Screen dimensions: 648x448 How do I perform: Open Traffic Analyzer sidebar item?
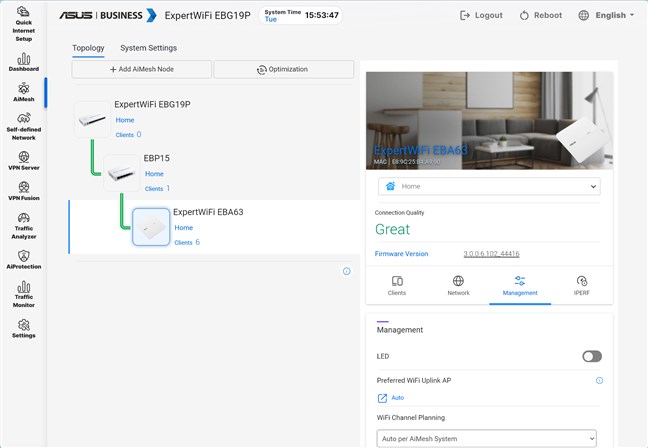pos(24,226)
